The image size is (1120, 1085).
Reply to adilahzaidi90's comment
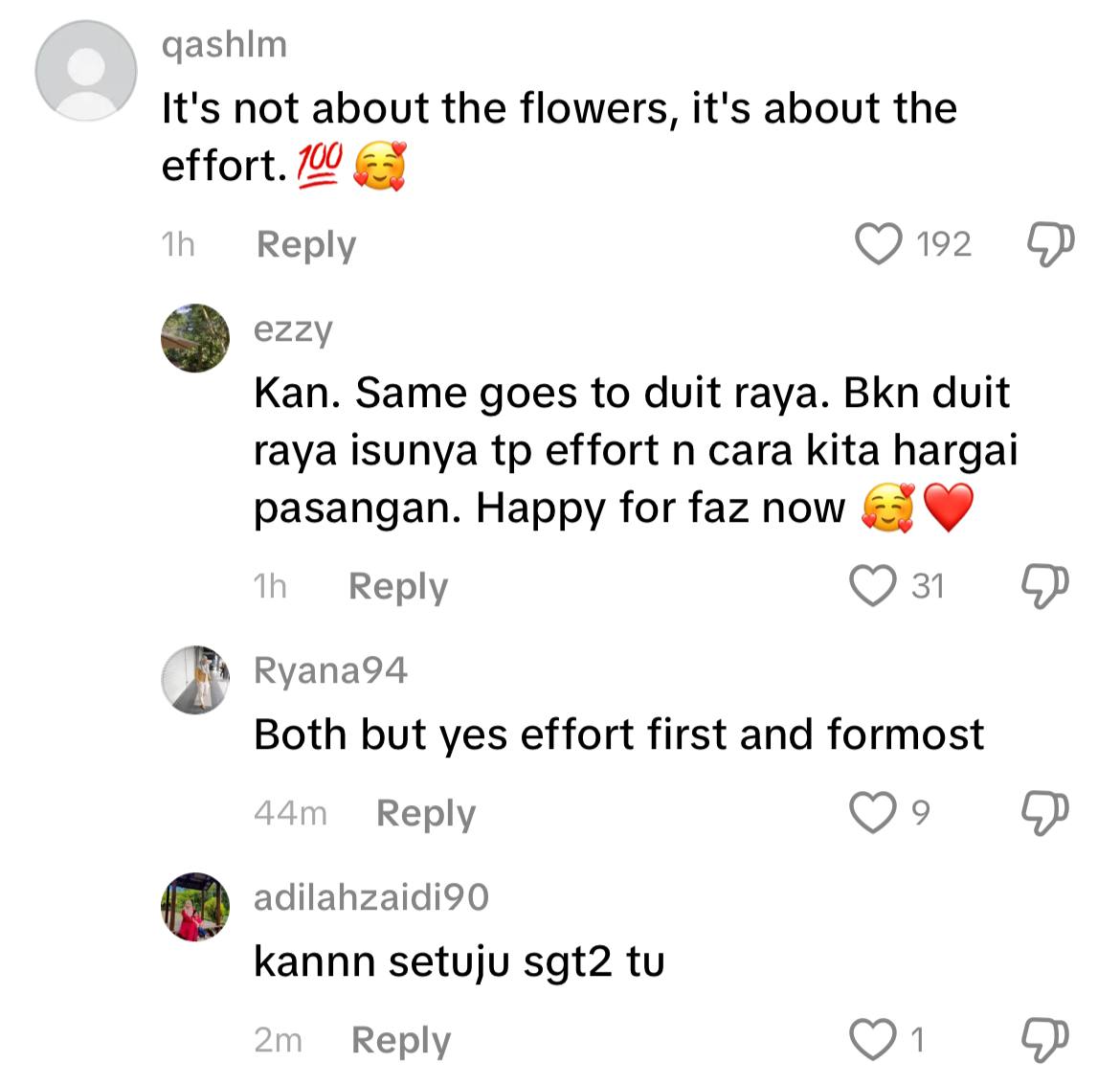400,1040
